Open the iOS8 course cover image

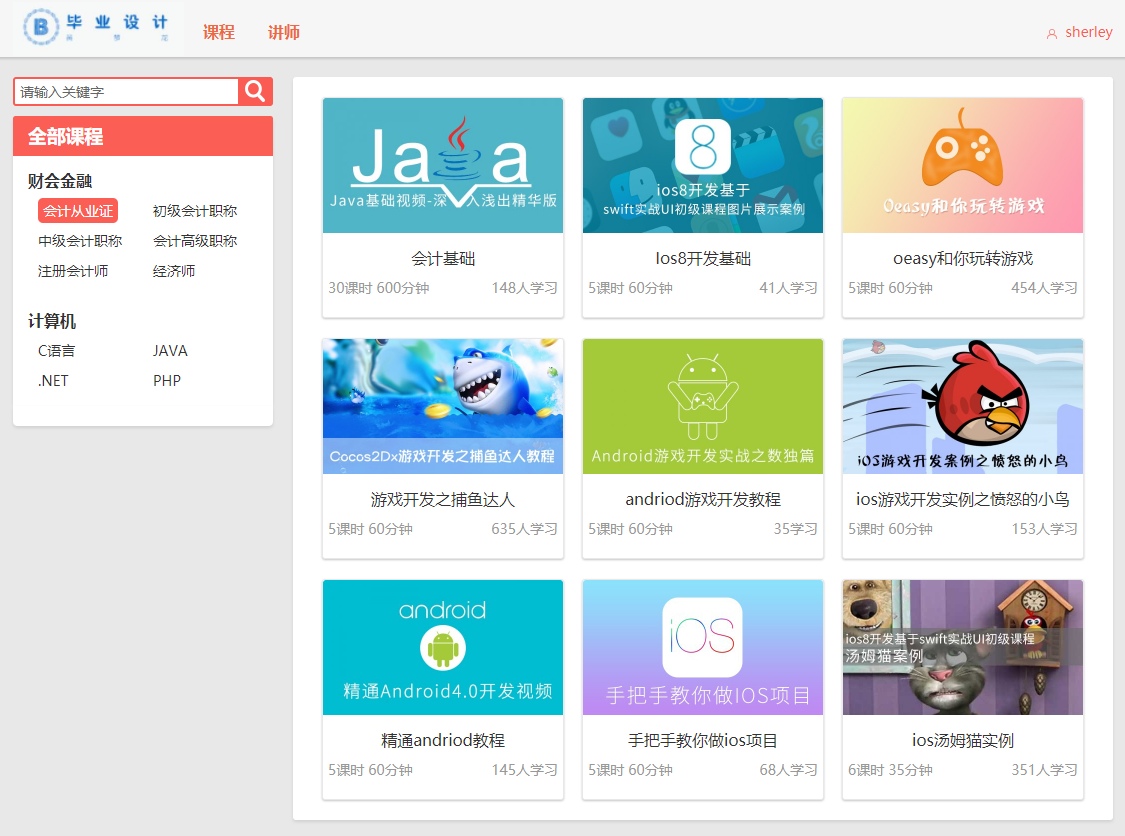click(703, 165)
